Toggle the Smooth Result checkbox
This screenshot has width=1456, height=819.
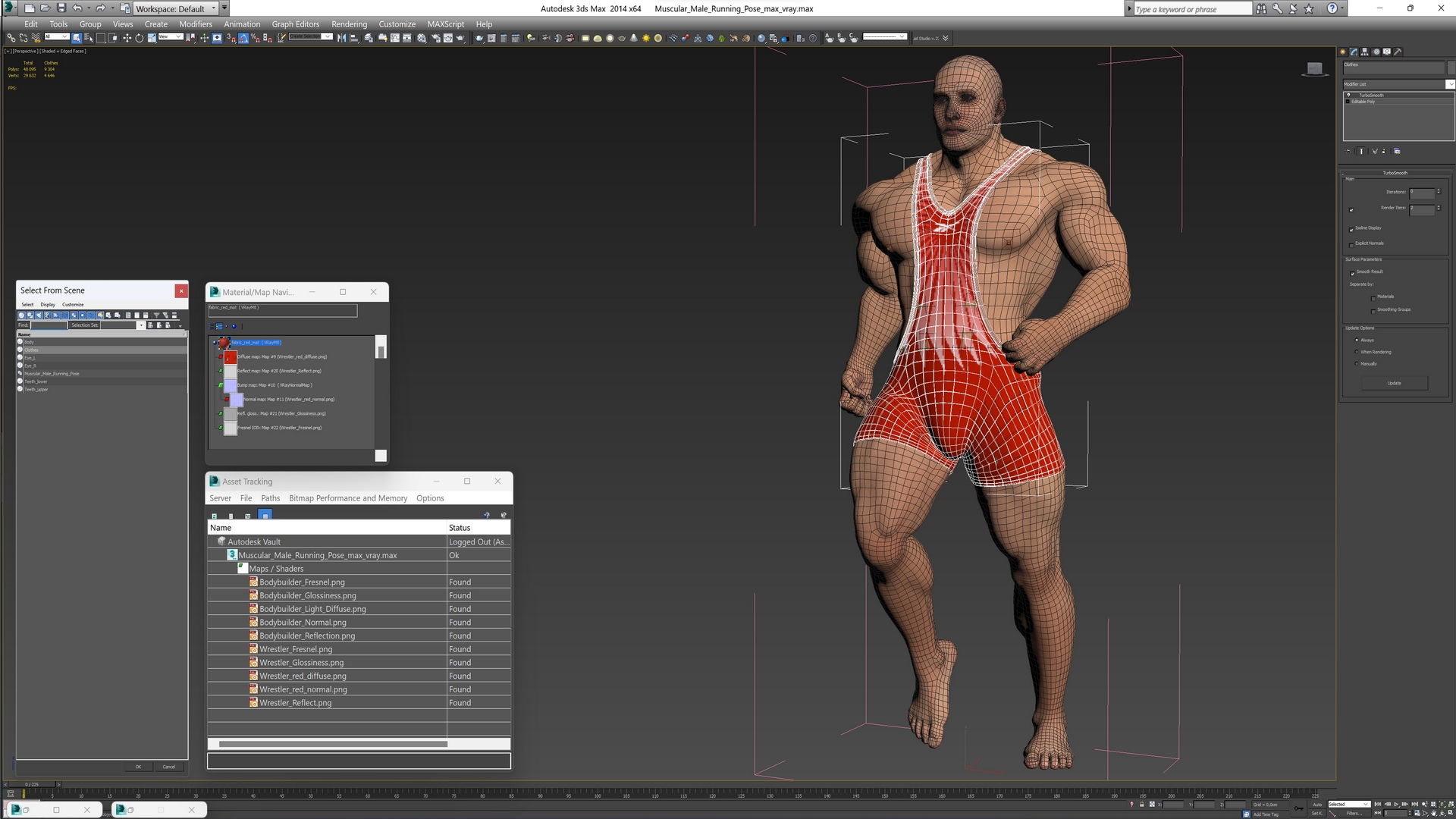pyautogui.click(x=1352, y=274)
